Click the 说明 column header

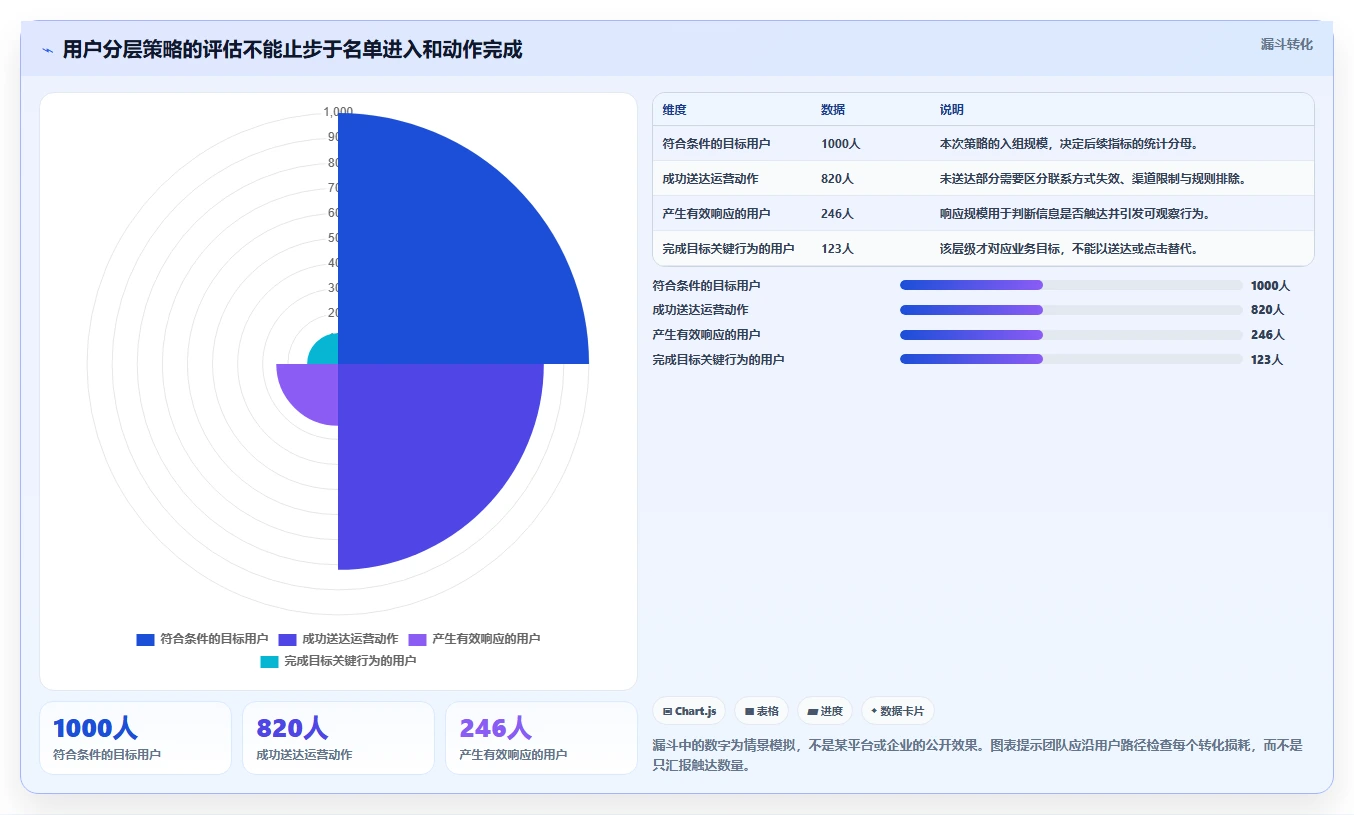(952, 110)
